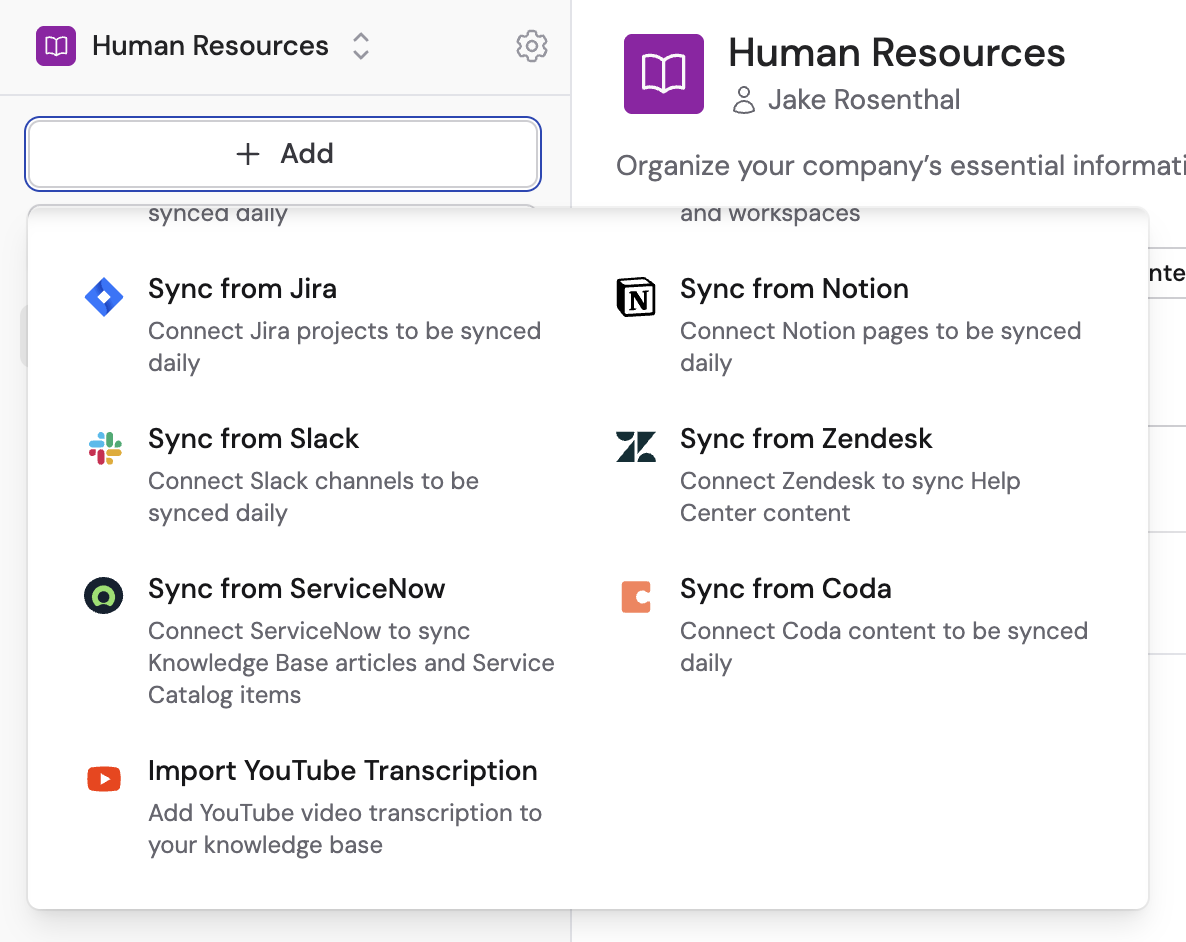1186x942 pixels.
Task: Select the Sync from Coda option
Action: pos(786,588)
